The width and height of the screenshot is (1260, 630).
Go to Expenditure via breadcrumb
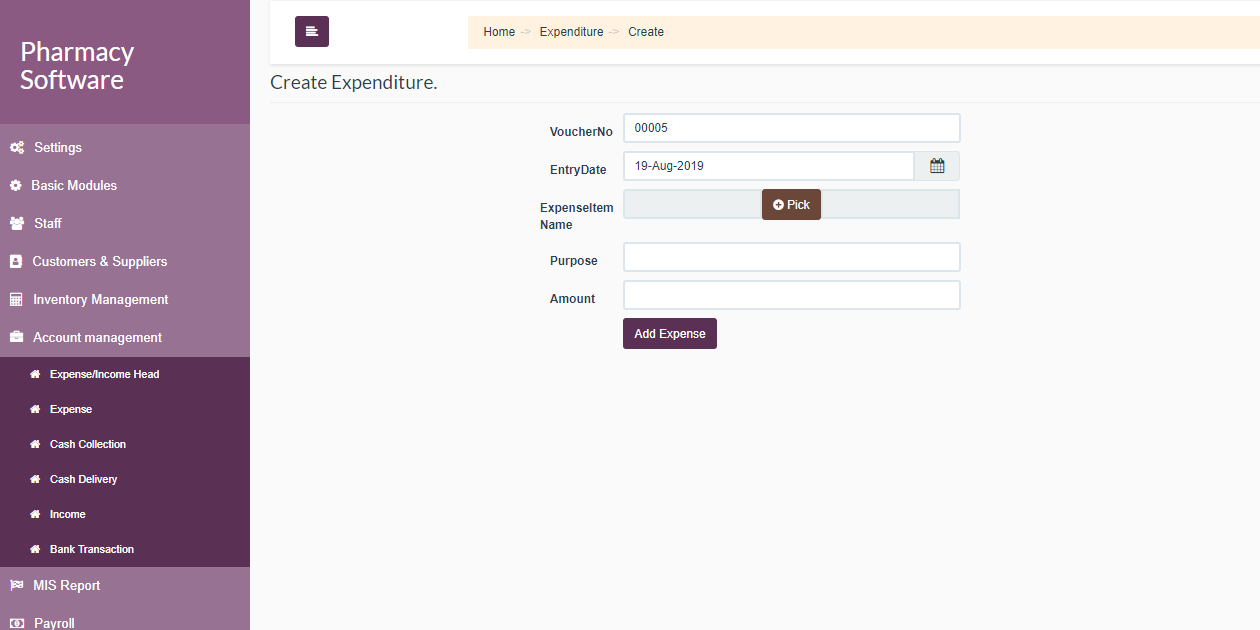click(571, 32)
